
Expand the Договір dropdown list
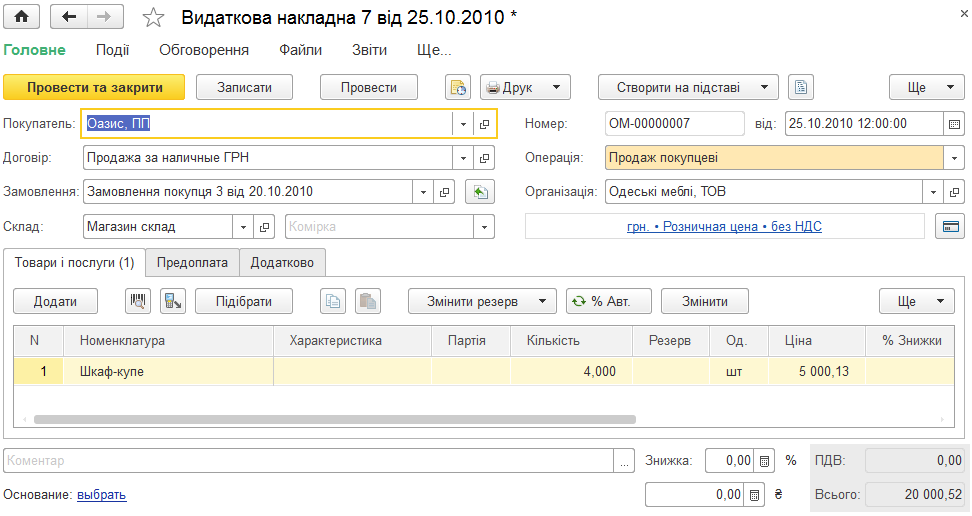tap(463, 158)
